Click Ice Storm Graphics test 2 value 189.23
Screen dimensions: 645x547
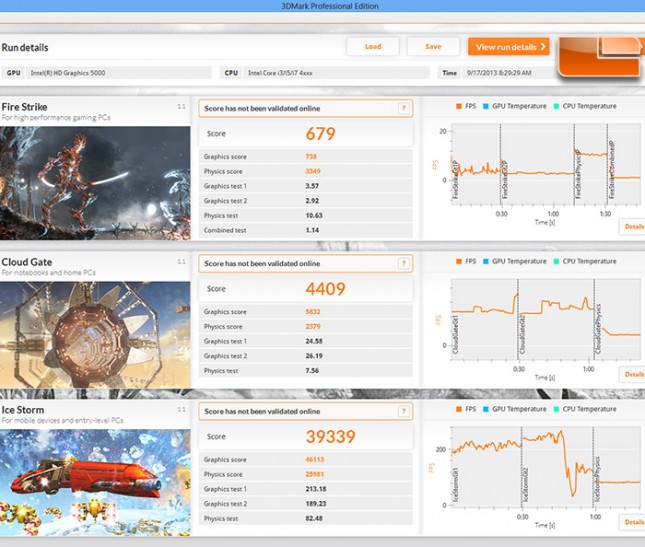point(316,504)
